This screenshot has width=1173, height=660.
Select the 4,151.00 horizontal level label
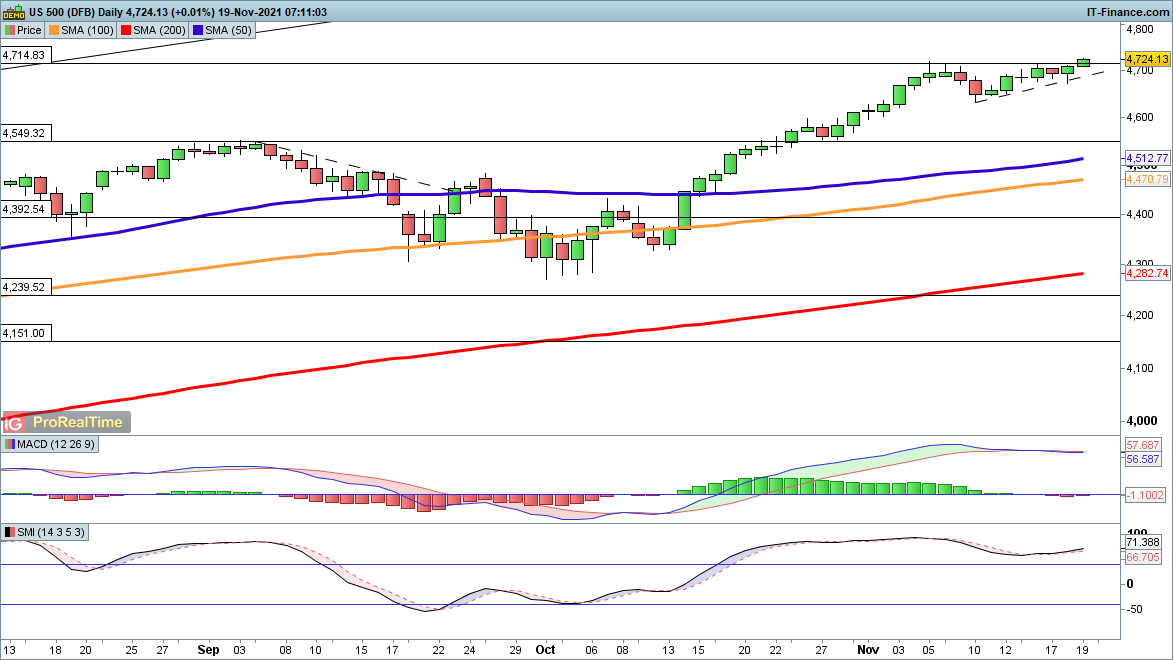(24, 332)
